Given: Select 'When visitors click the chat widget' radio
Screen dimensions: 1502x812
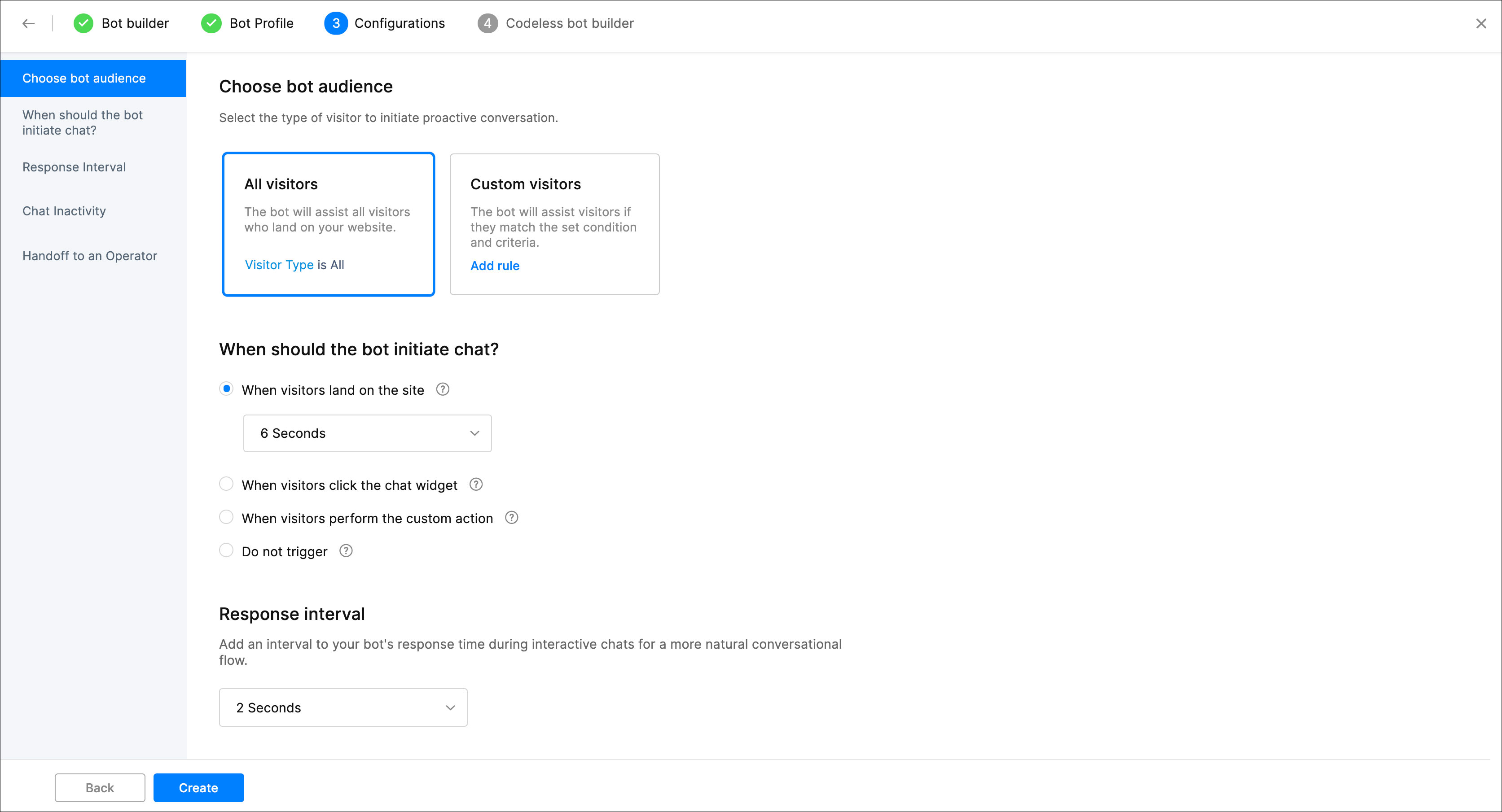Looking at the screenshot, I should pos(226,484).
